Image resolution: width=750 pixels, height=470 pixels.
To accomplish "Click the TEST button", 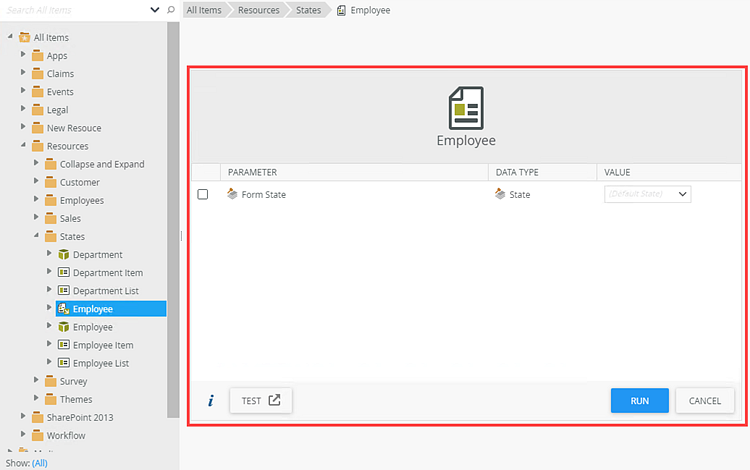I will (x=261, y=401).
